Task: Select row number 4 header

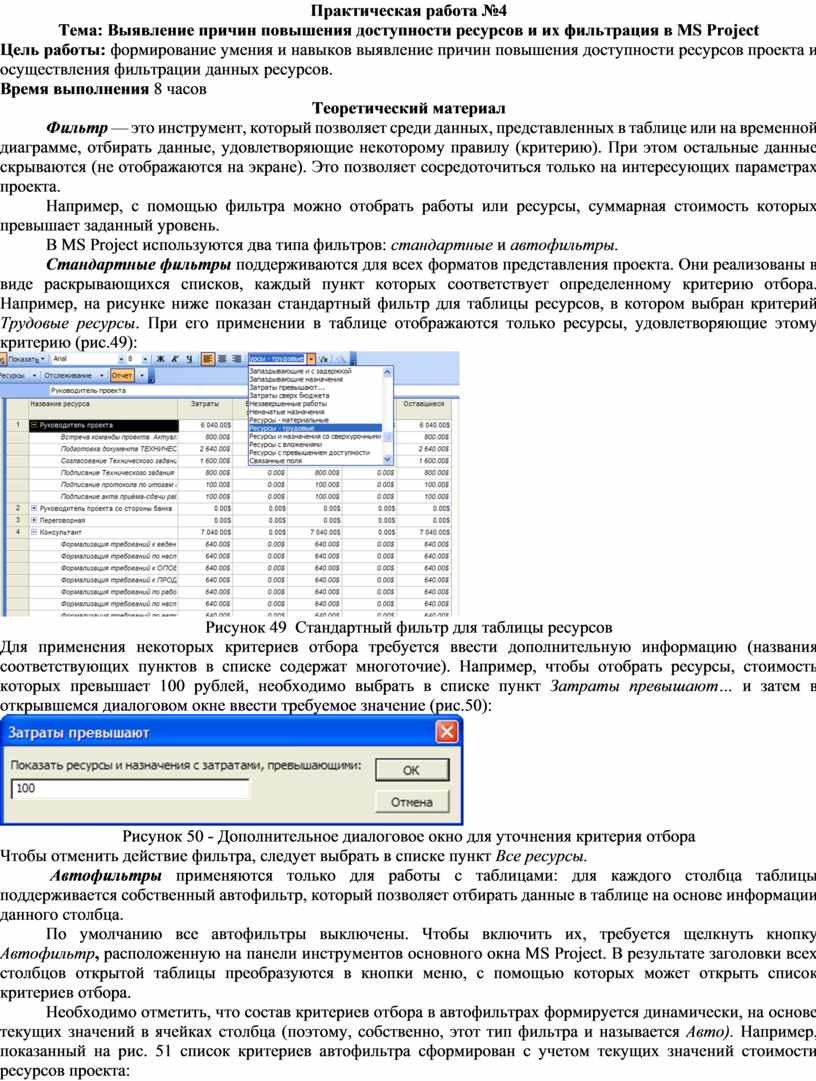Action: coord(16,532)
